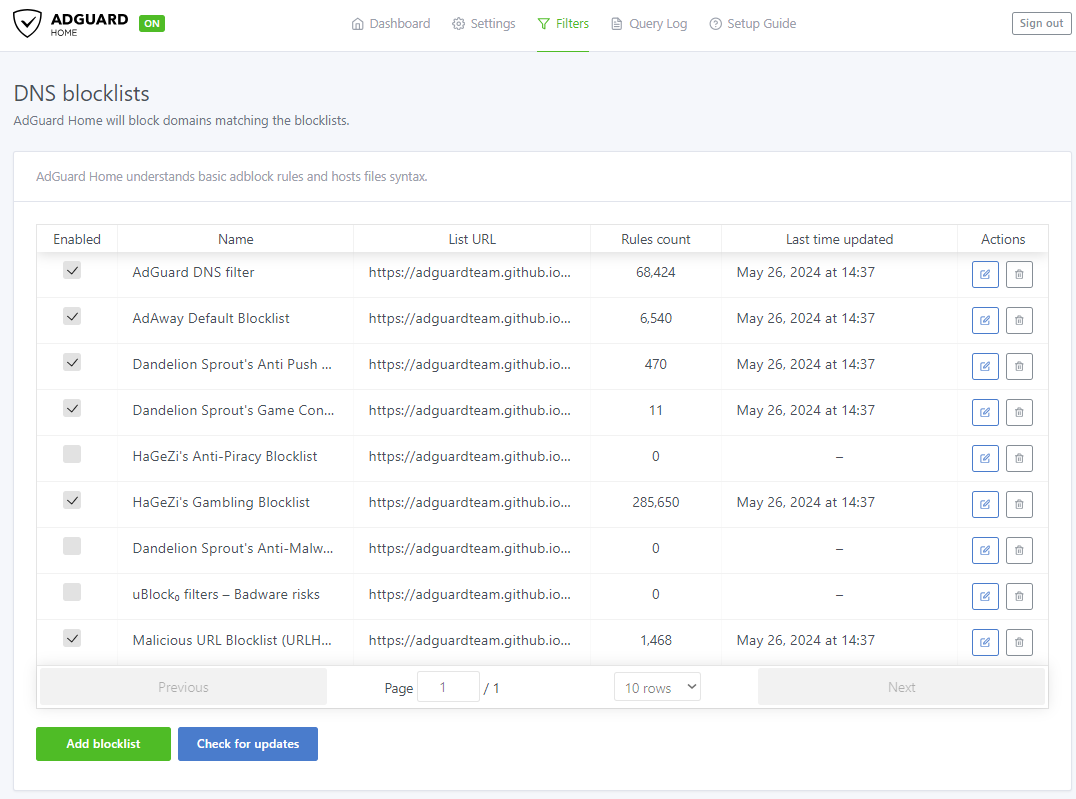Image resolution: width=1076 pixels, height=799 pixels.
Task: Delete Dandelion Sprout's Anti Push list
Action: (1019, 367)
